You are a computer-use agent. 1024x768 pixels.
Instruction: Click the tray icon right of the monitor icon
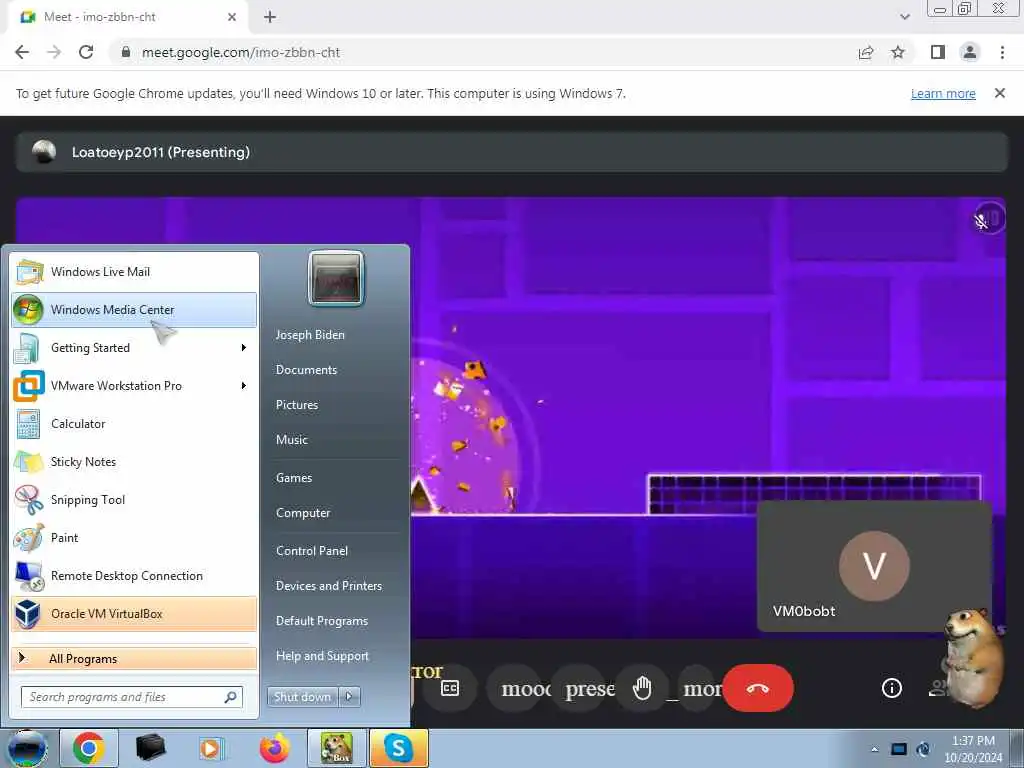pos(923,749)
